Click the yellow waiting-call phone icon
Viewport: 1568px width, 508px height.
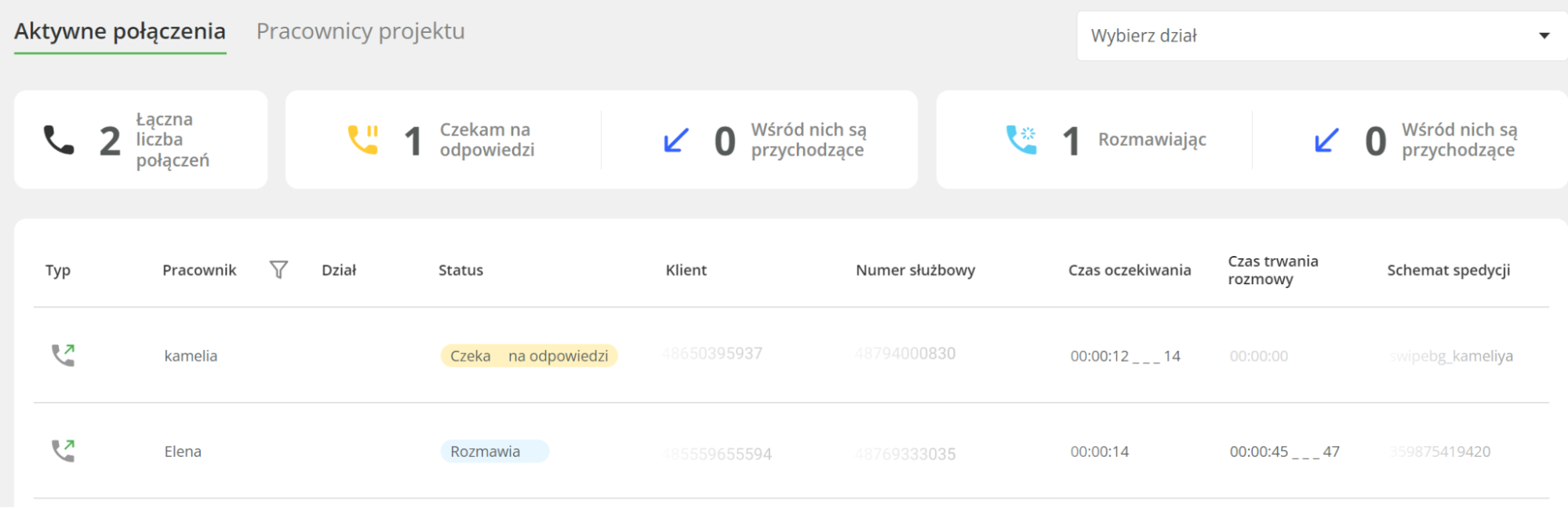coord(363,140)
